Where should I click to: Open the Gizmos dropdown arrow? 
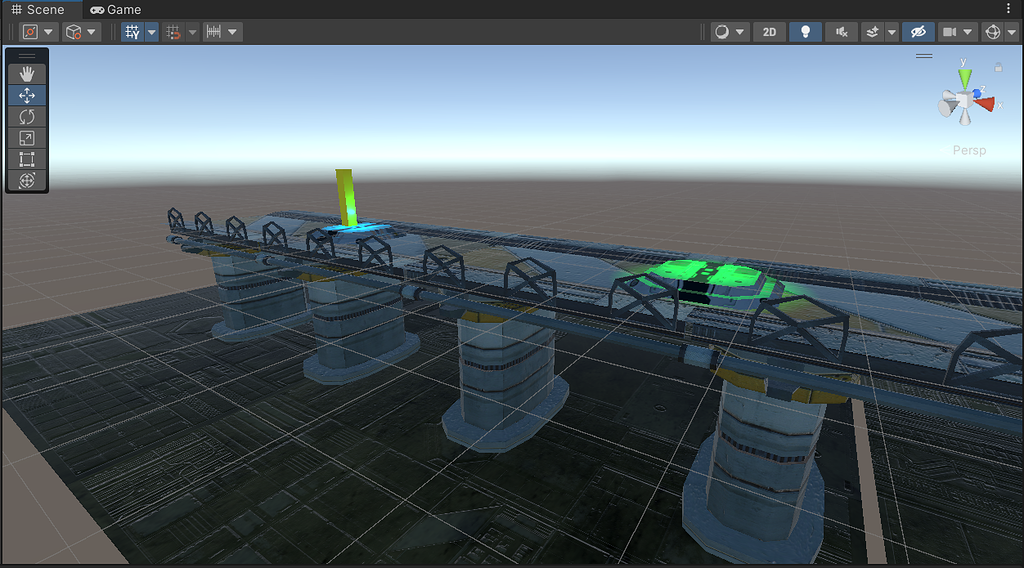[1011, 32]
